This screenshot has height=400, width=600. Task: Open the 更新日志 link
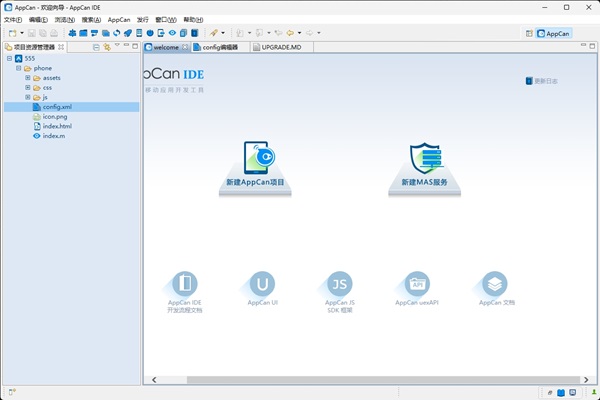click(541, 81)
